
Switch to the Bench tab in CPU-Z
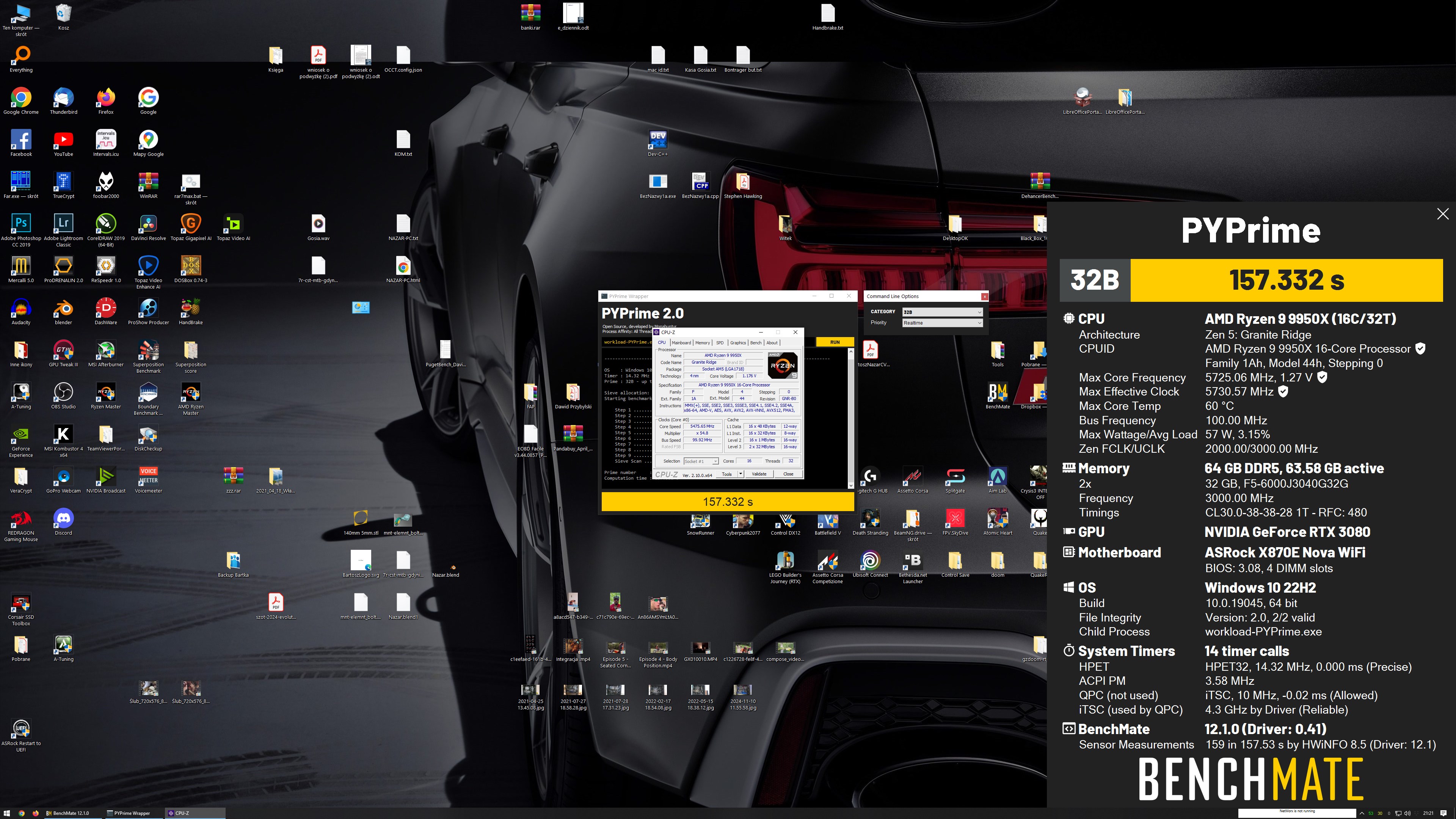(756, 342)
